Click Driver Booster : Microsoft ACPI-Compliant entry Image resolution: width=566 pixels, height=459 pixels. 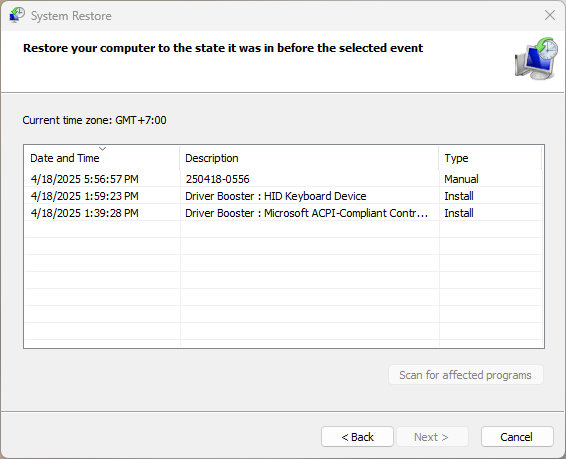coord(306,213)
